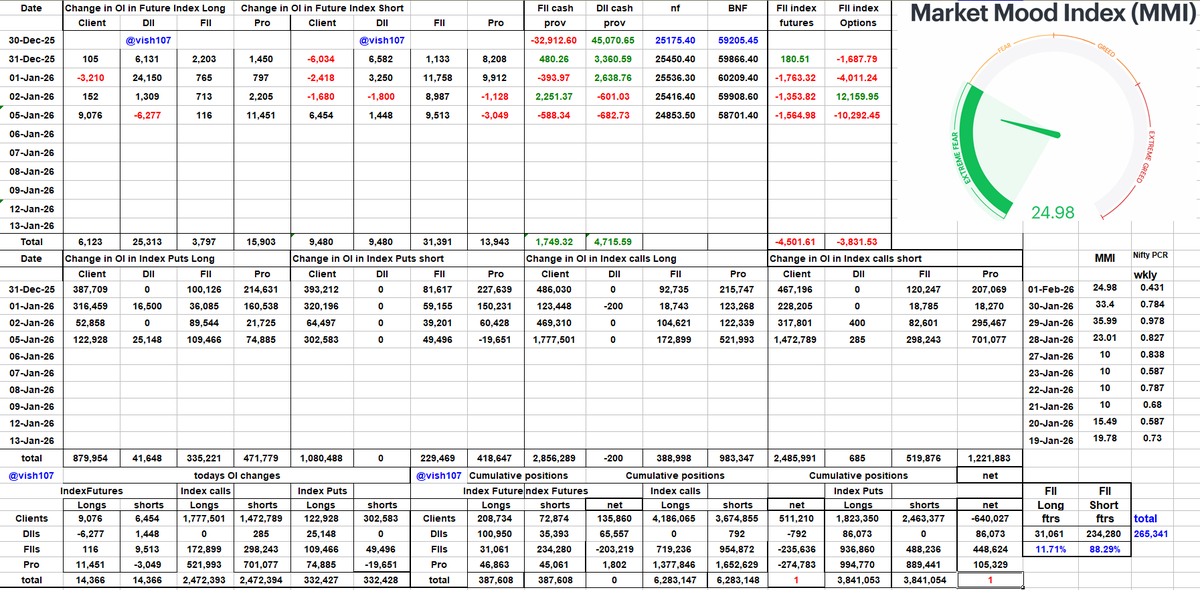
Task: Select the EXTREME GREED label on the gauge
Action: click(x=1148, y=157)
